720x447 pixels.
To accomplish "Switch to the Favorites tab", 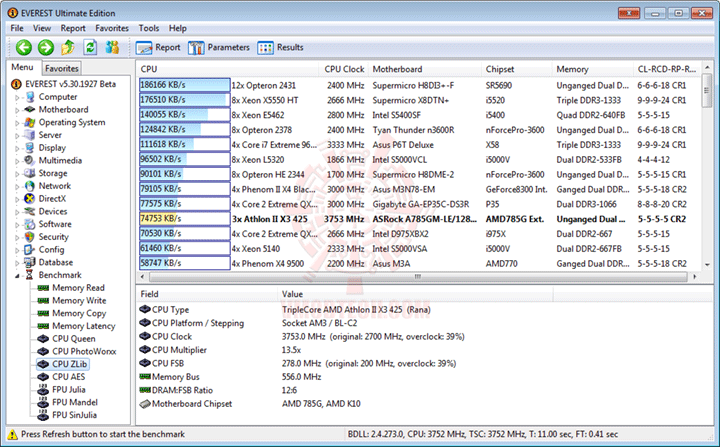I will point(62,68).
